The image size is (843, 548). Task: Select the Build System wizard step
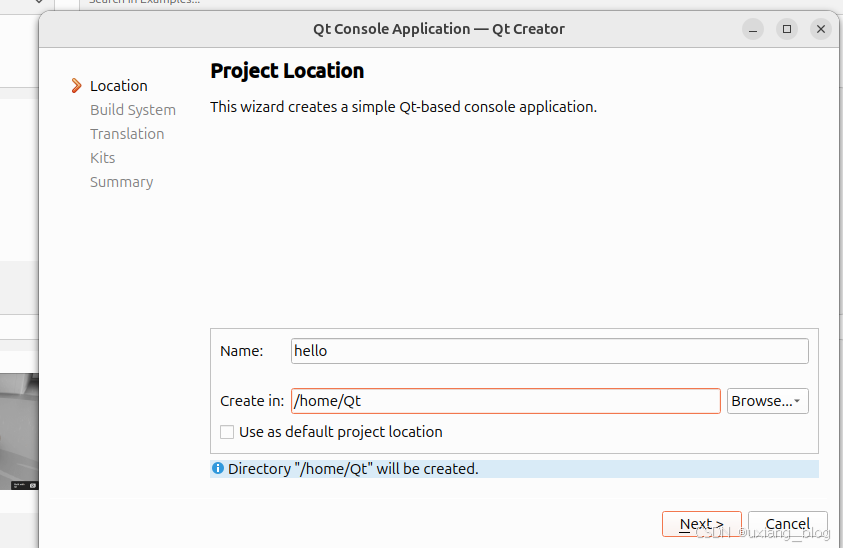tap(133, 110)
